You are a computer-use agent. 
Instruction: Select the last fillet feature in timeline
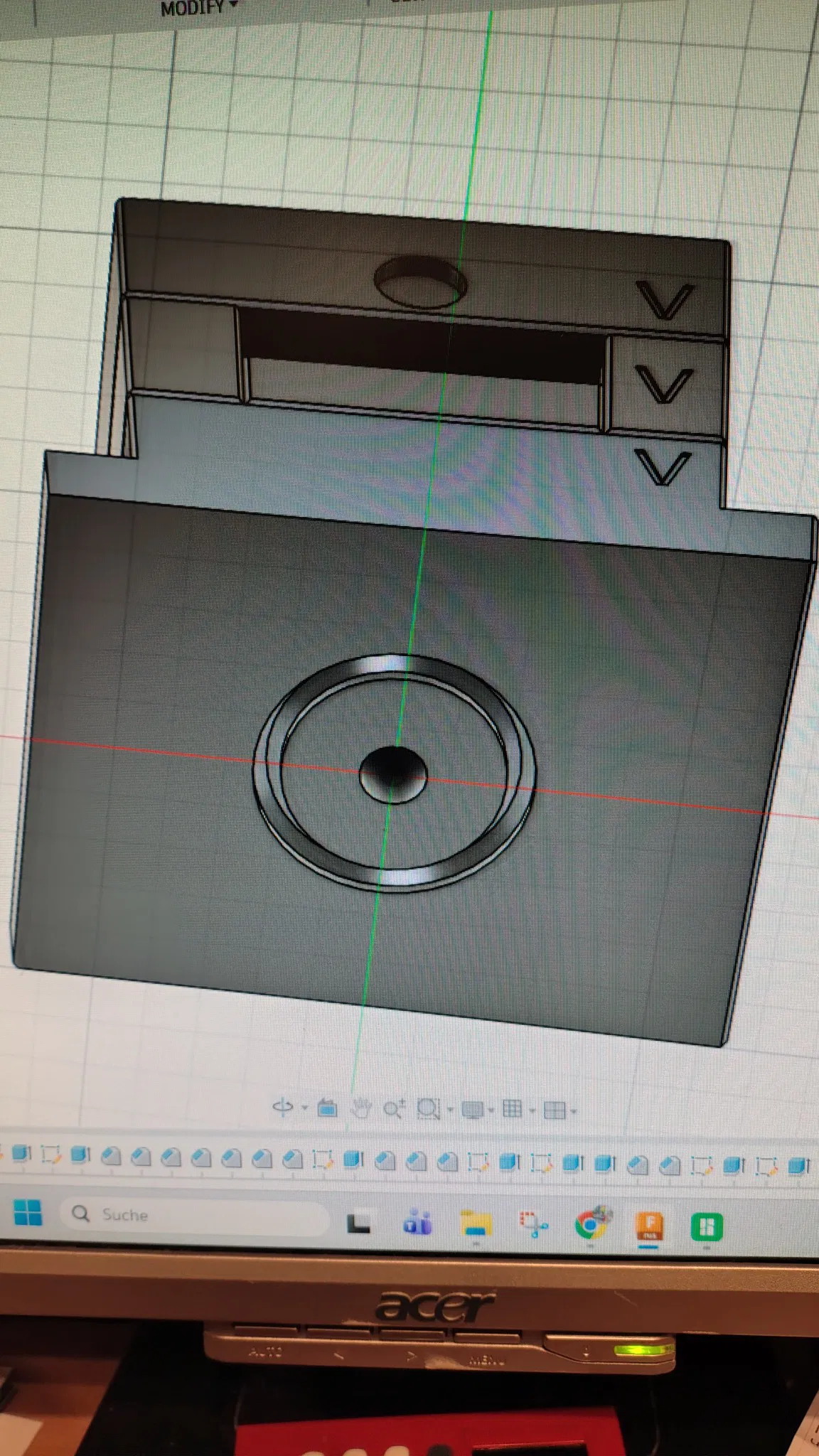[670, 1165]
